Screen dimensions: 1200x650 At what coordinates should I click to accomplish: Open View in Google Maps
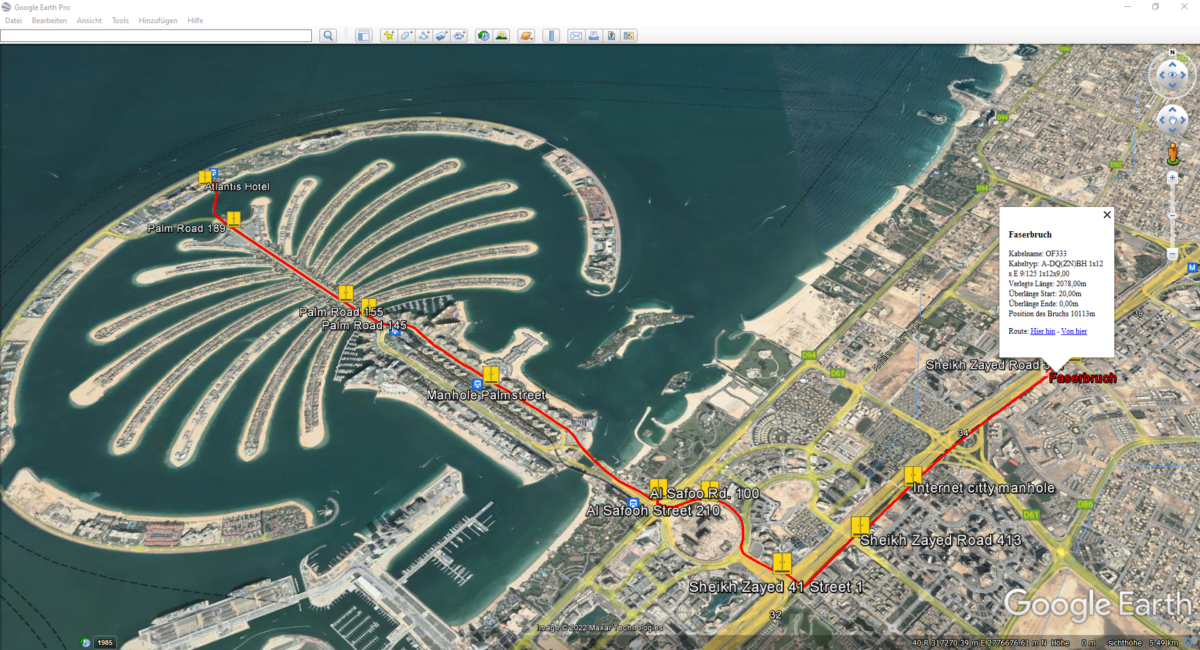pos(630,35)
